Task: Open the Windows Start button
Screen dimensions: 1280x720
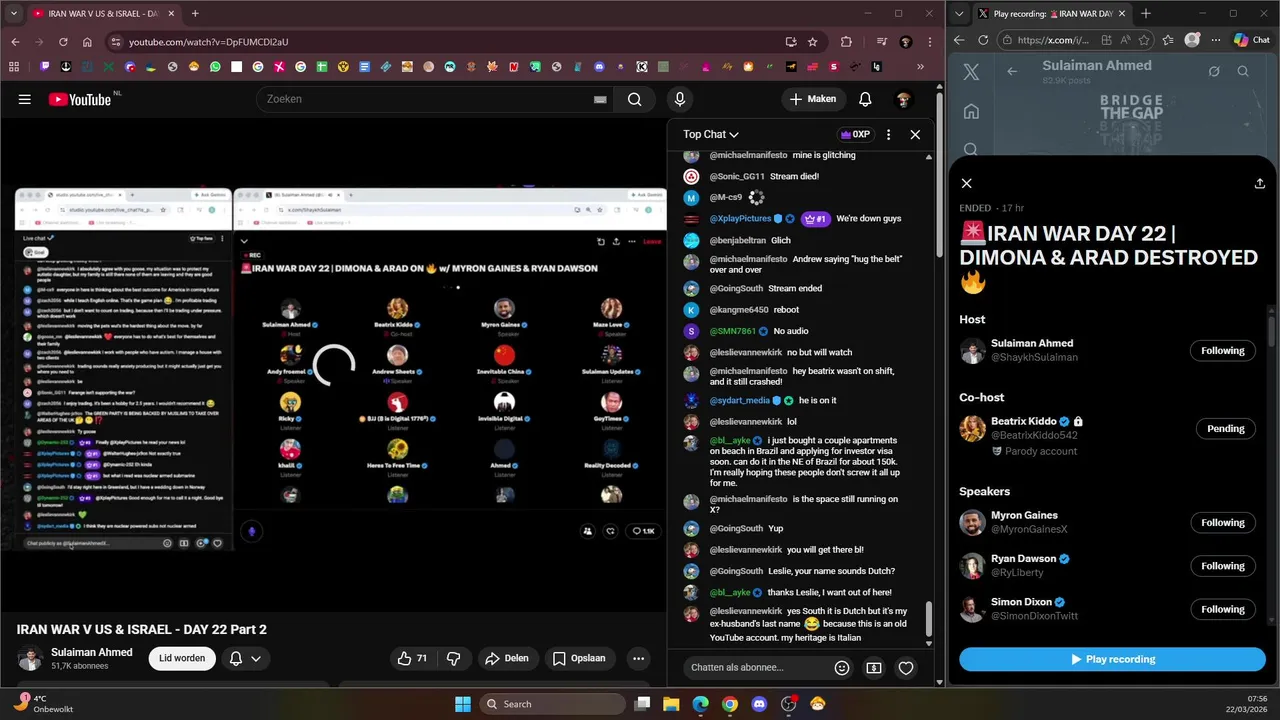Action: pos(463,704)
